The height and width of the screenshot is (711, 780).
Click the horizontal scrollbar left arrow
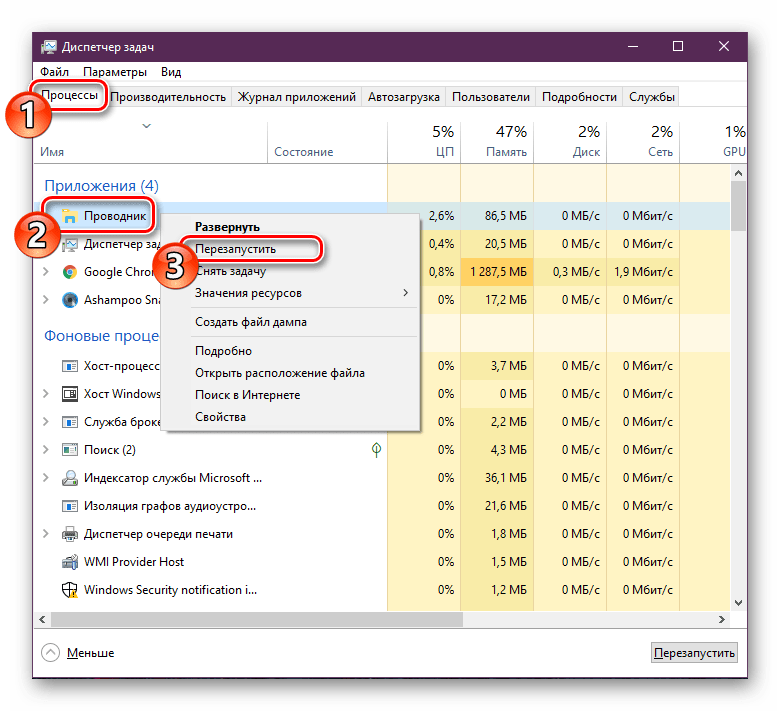pyautogui.click(x=42, y=619)
